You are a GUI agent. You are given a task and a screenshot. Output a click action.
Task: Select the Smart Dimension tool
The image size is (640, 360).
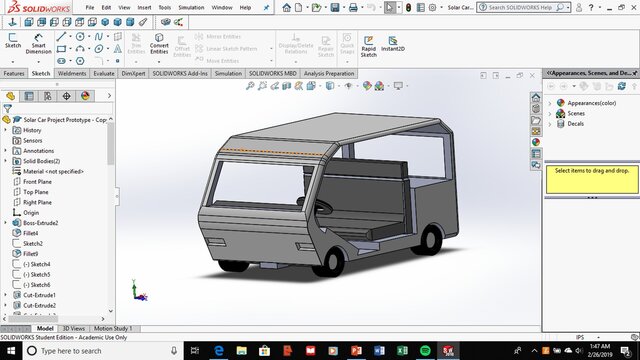tap(38, 43)
